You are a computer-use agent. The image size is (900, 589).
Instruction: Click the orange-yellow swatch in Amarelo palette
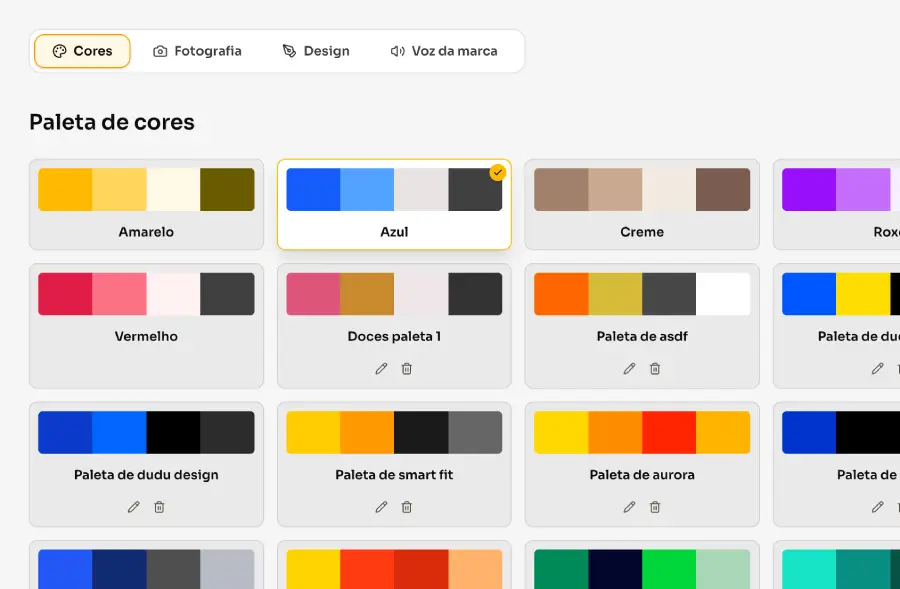[65, 189]
